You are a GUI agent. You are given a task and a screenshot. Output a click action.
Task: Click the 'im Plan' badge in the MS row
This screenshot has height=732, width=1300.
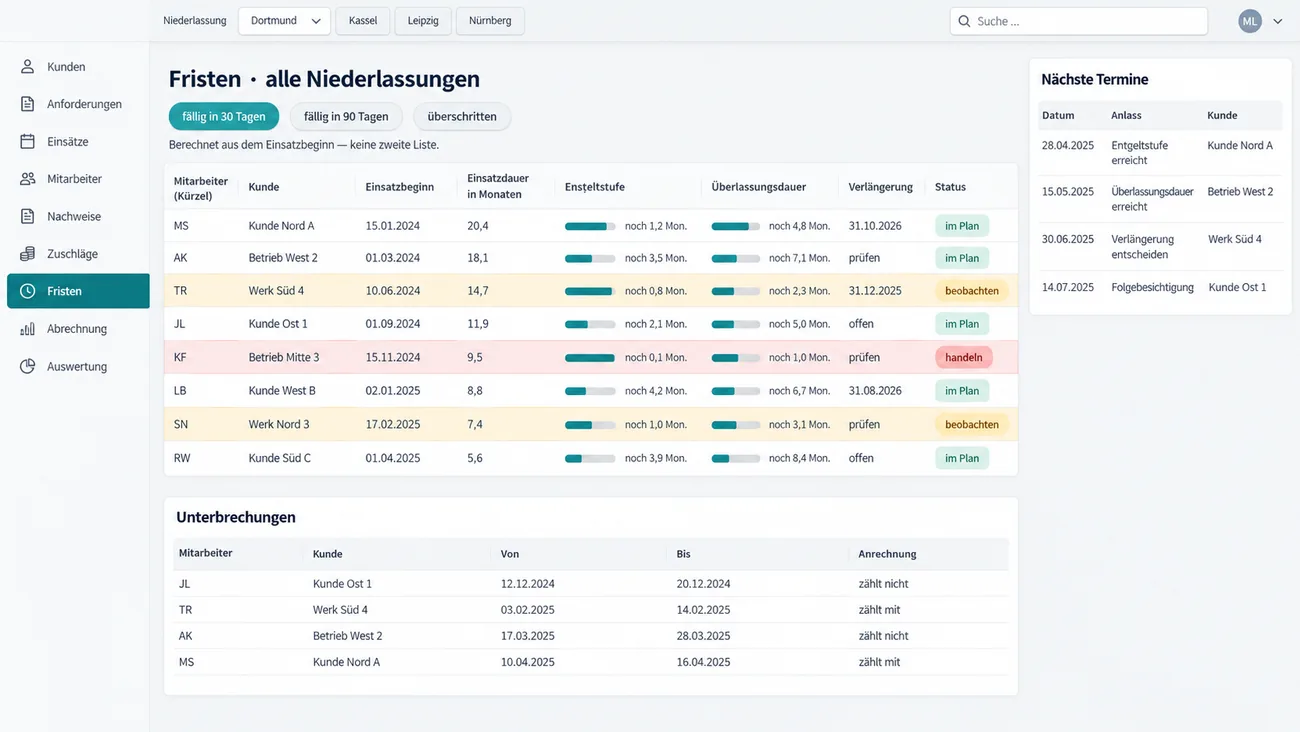click(962, 226)
